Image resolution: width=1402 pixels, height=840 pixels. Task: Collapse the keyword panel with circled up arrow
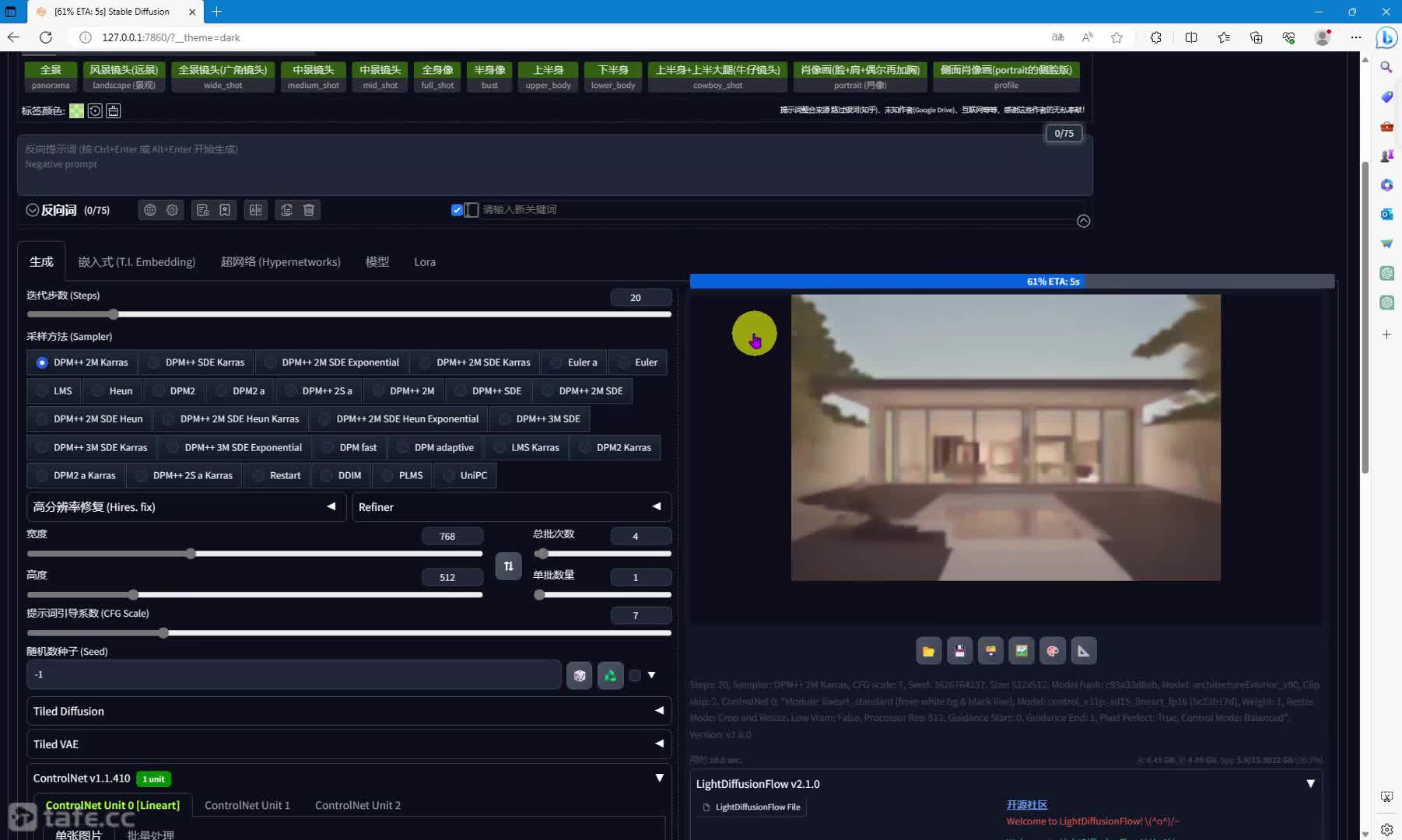click(x=1083, y=222)
